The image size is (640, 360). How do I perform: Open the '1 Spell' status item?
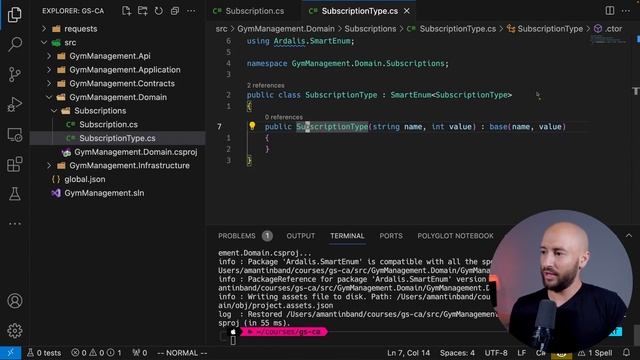click(595, 353)
